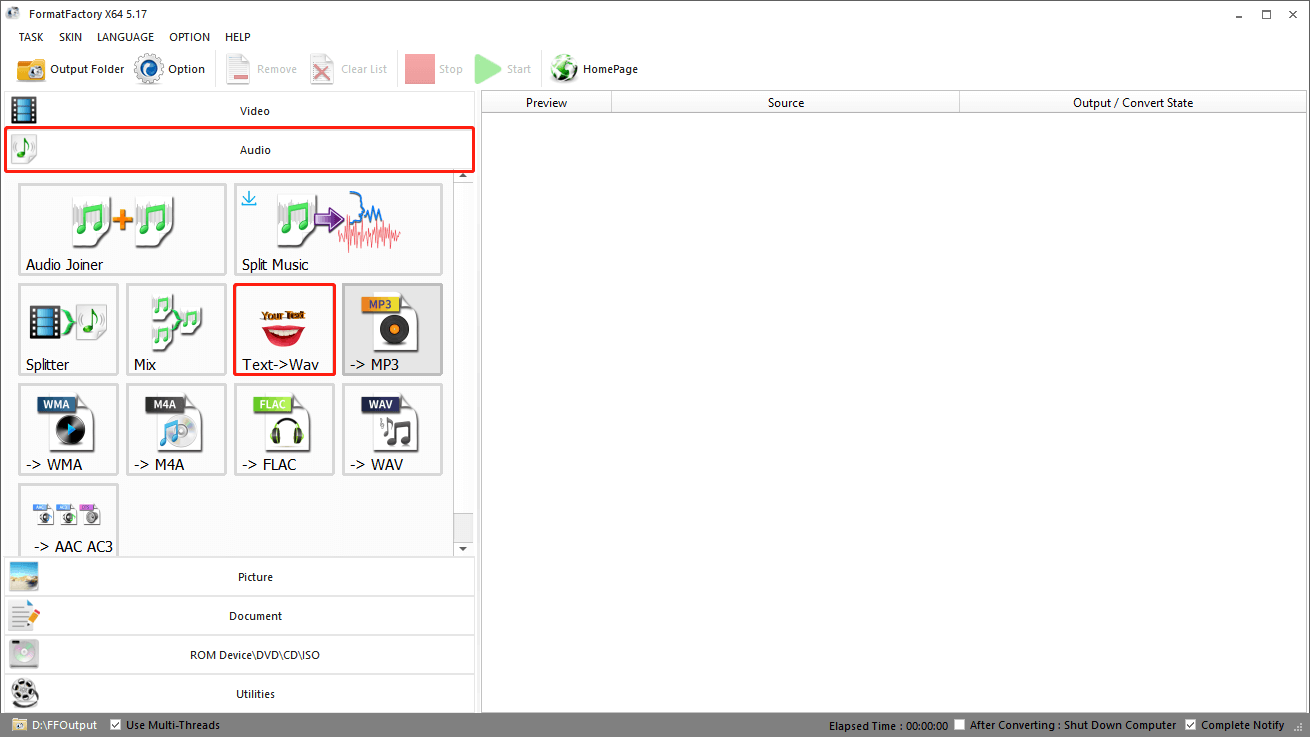Expand the Utilities category section
Viewport: 1310px width, 737px height.
pos(239,694)
